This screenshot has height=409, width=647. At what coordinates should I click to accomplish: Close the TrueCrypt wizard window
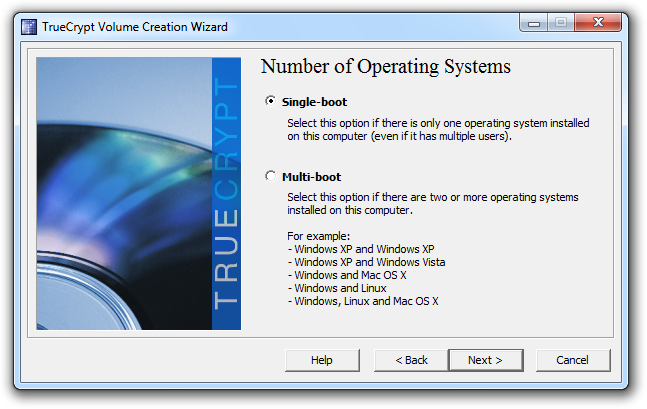tap(598, 23)
